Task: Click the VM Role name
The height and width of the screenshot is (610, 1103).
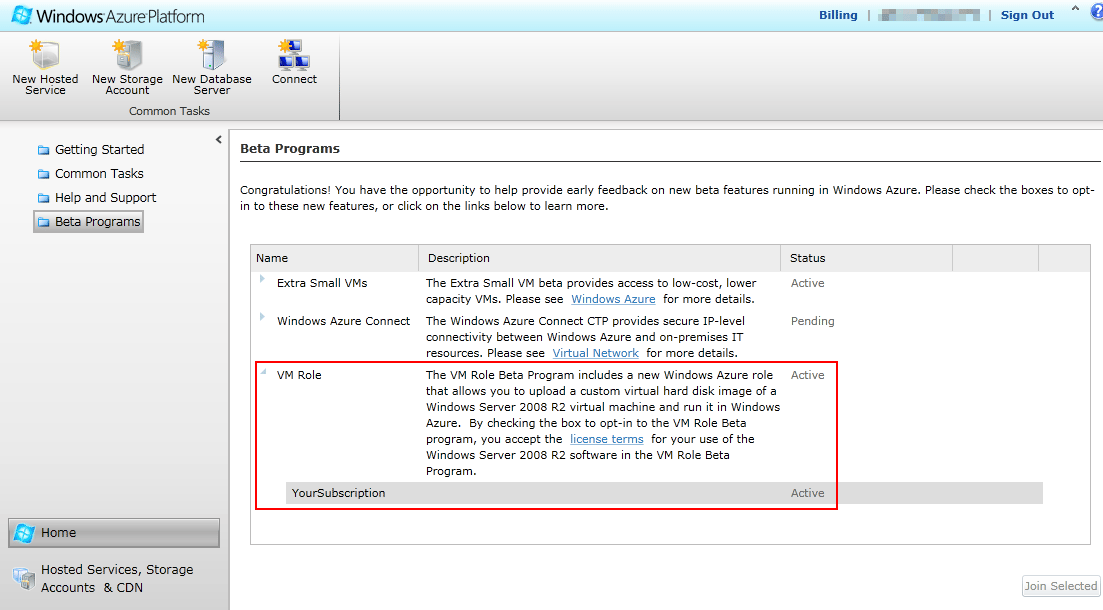Action: click(299, 375)
